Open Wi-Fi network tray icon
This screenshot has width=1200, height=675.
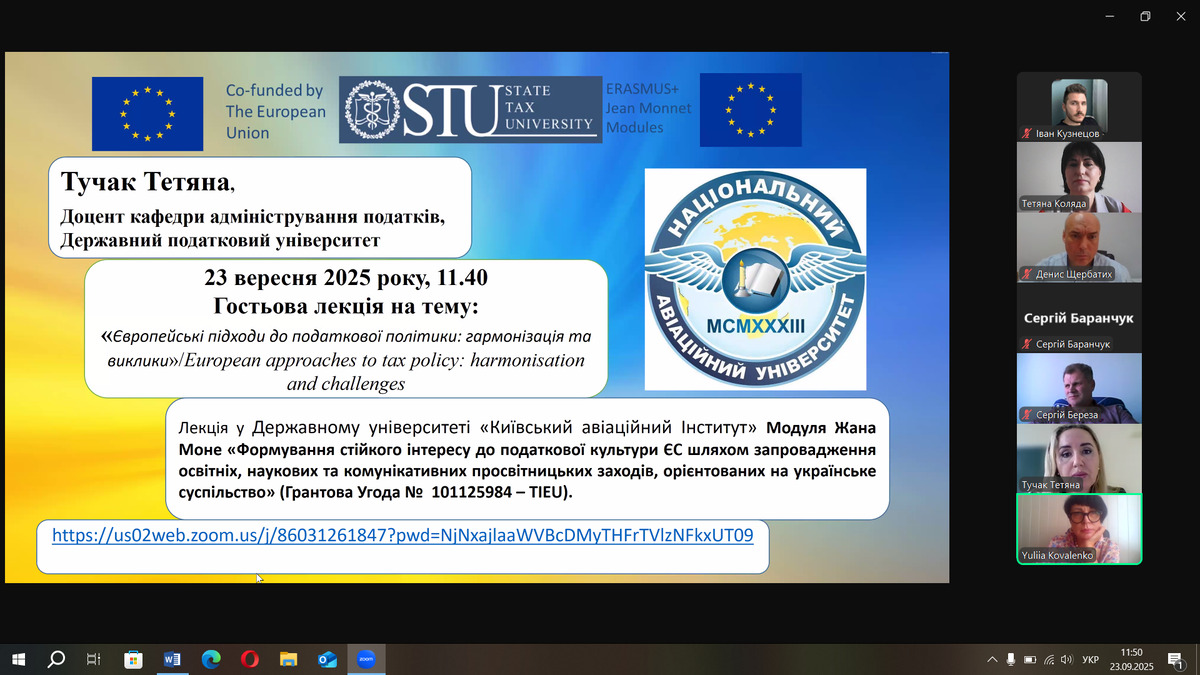1049,659
